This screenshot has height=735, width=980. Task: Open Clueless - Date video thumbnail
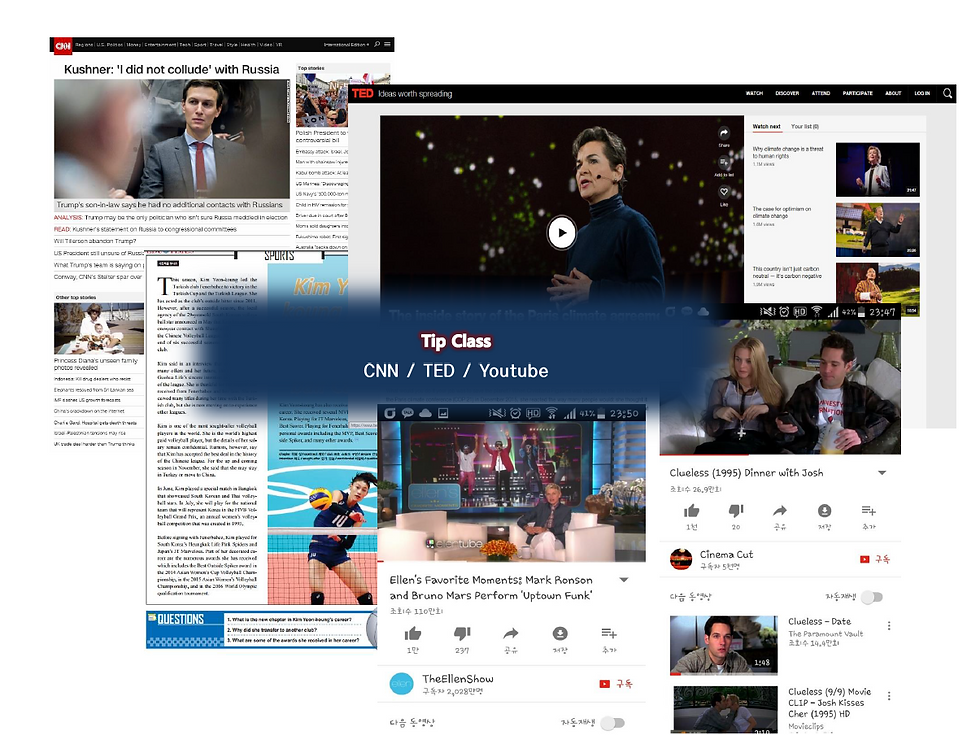coord(724,645)
